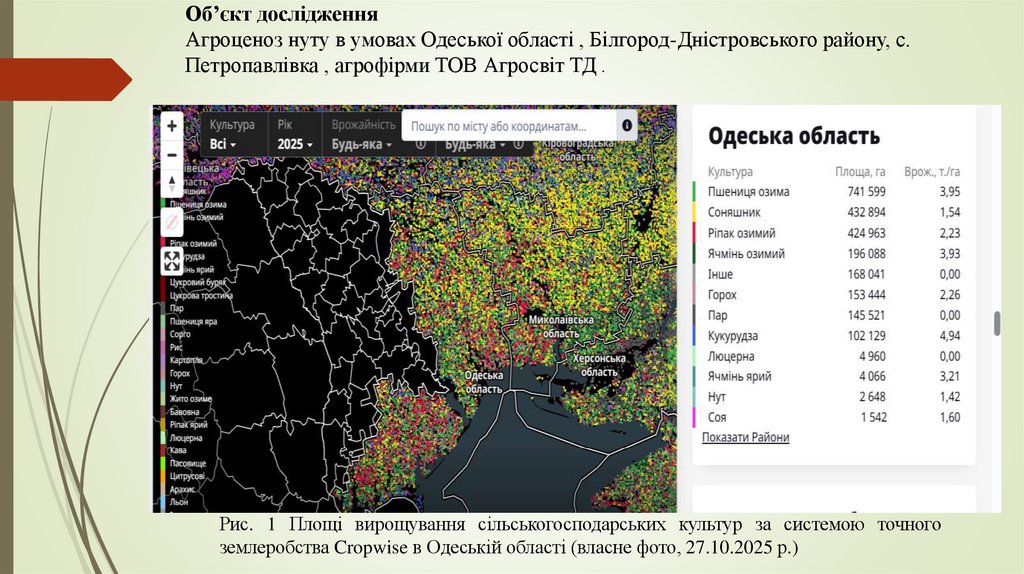1024x574 pixels.
Task: Click Сорго in the map legend
Action: pyautogui.click(x=180, y=334)
